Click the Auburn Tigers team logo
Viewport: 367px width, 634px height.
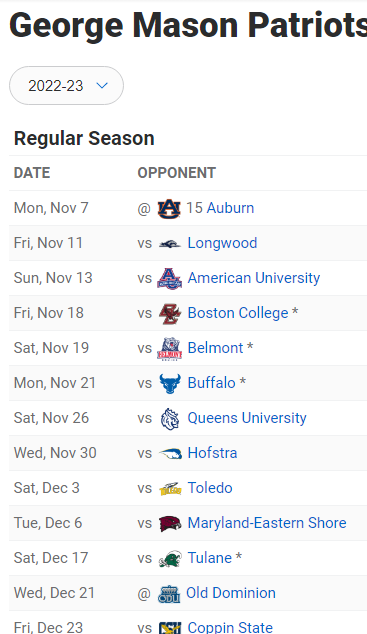tap(169, 209)
